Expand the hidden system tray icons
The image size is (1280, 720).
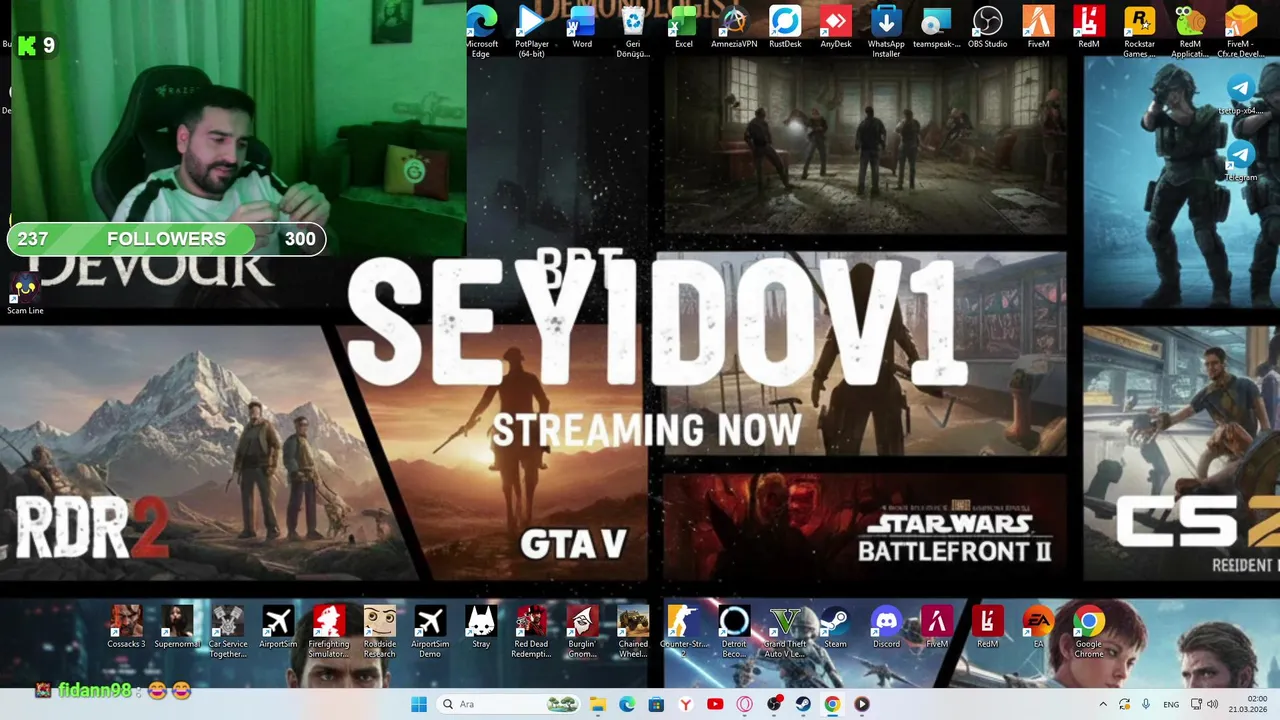point(1103,704)
